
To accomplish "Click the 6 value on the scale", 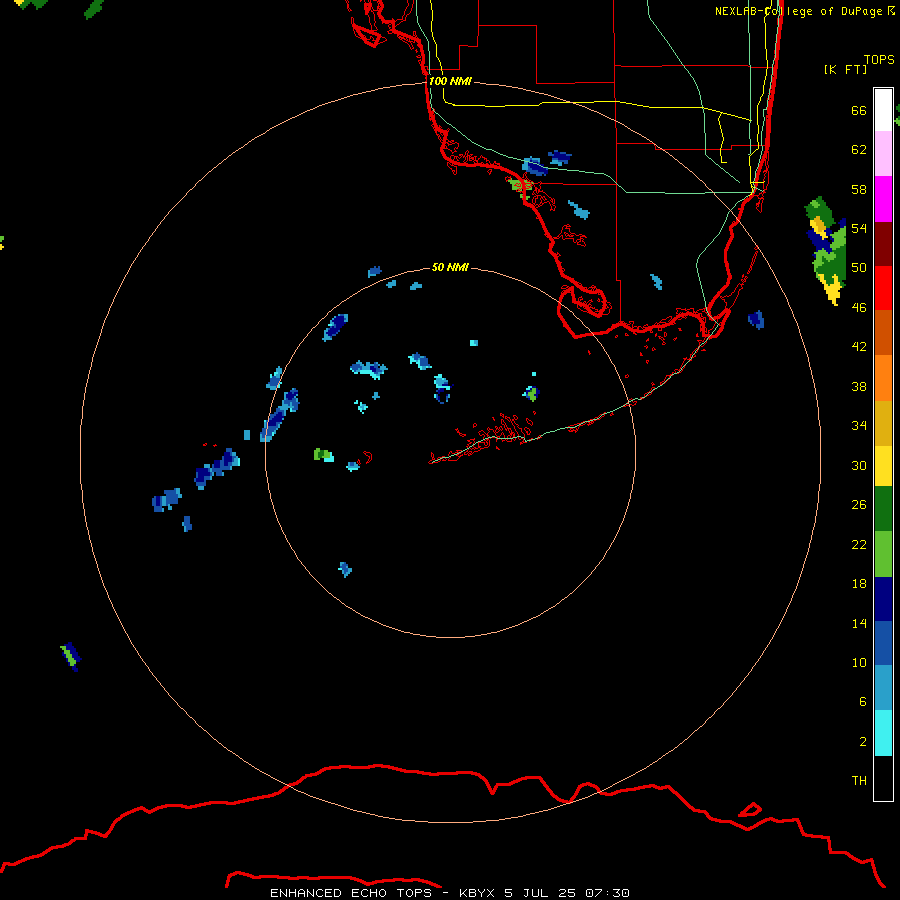I will click(x=862, y=701).
